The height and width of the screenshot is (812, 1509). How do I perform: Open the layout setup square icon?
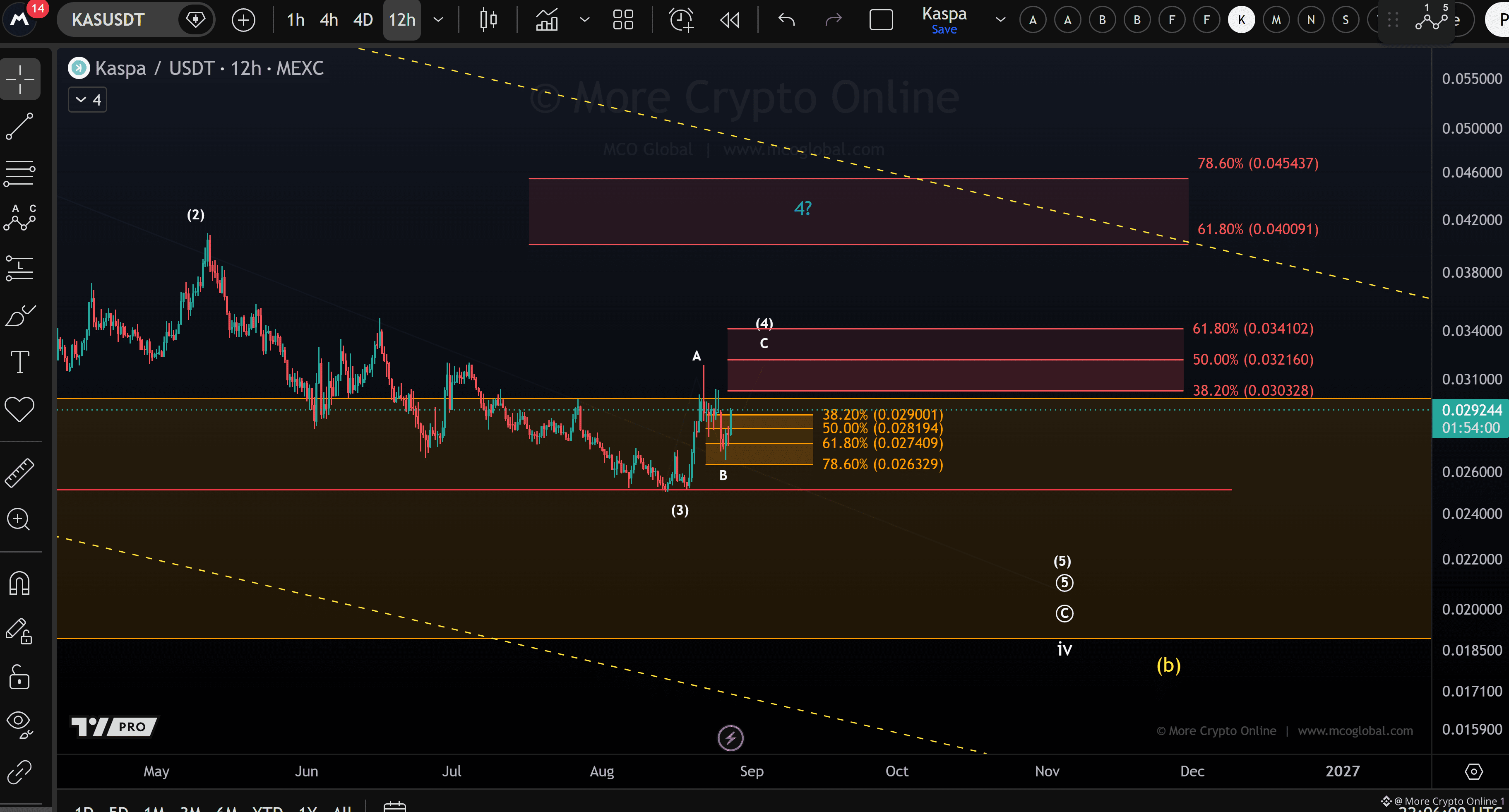coord(881,20)
